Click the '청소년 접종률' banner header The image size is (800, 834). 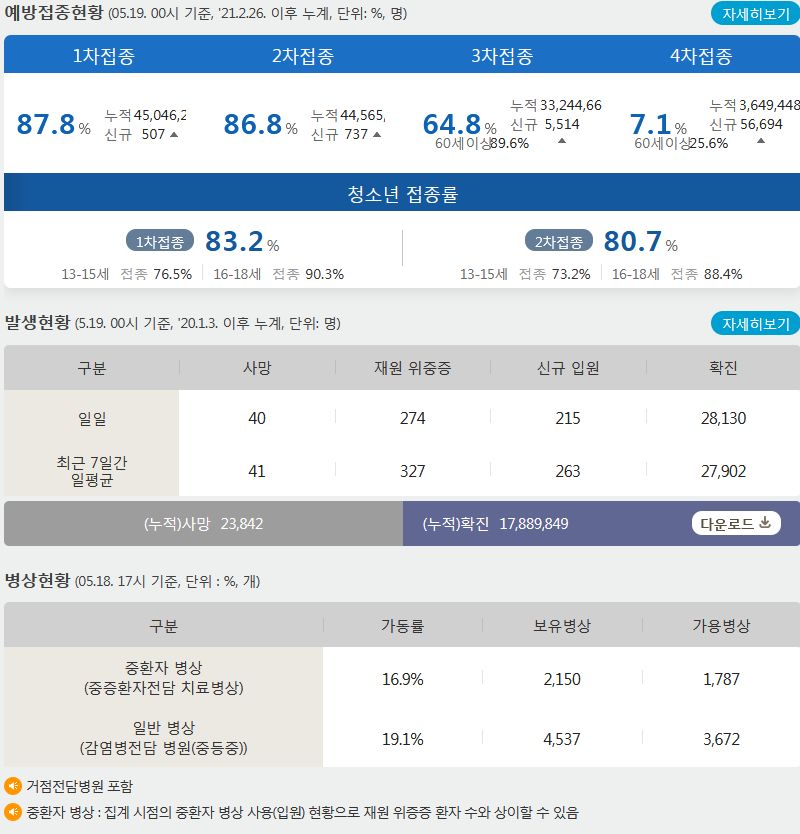pyautogui.click(x=402, y=193)
